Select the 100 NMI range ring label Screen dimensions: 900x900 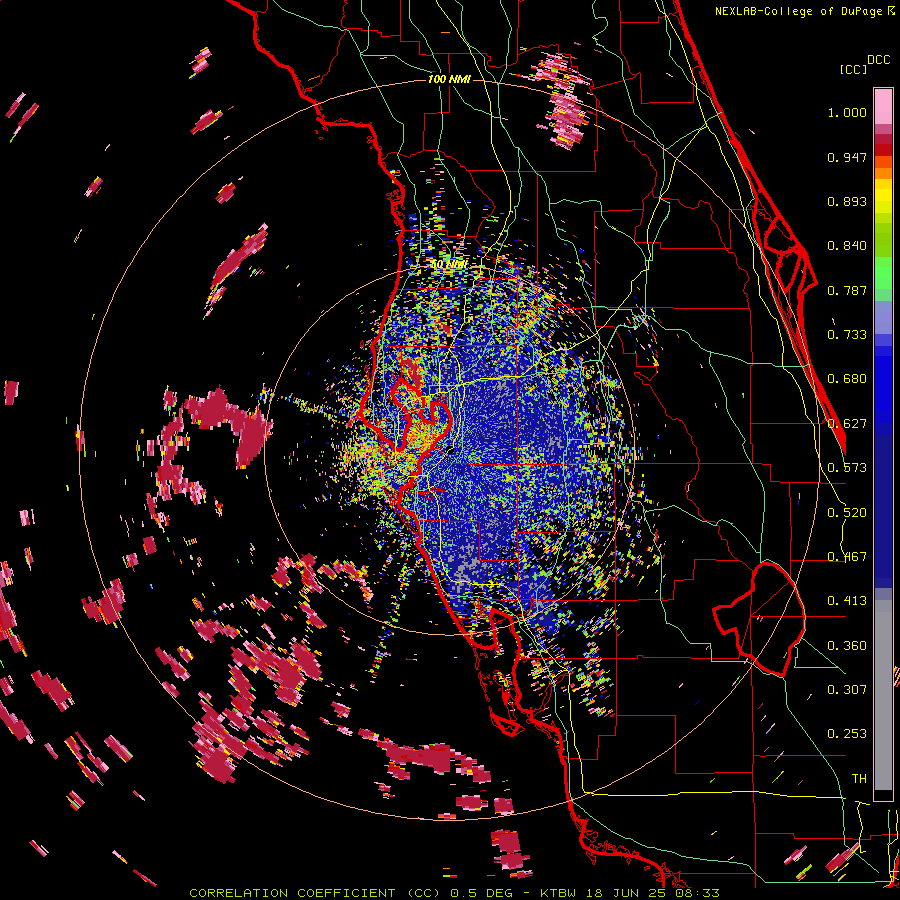point(449,79)
